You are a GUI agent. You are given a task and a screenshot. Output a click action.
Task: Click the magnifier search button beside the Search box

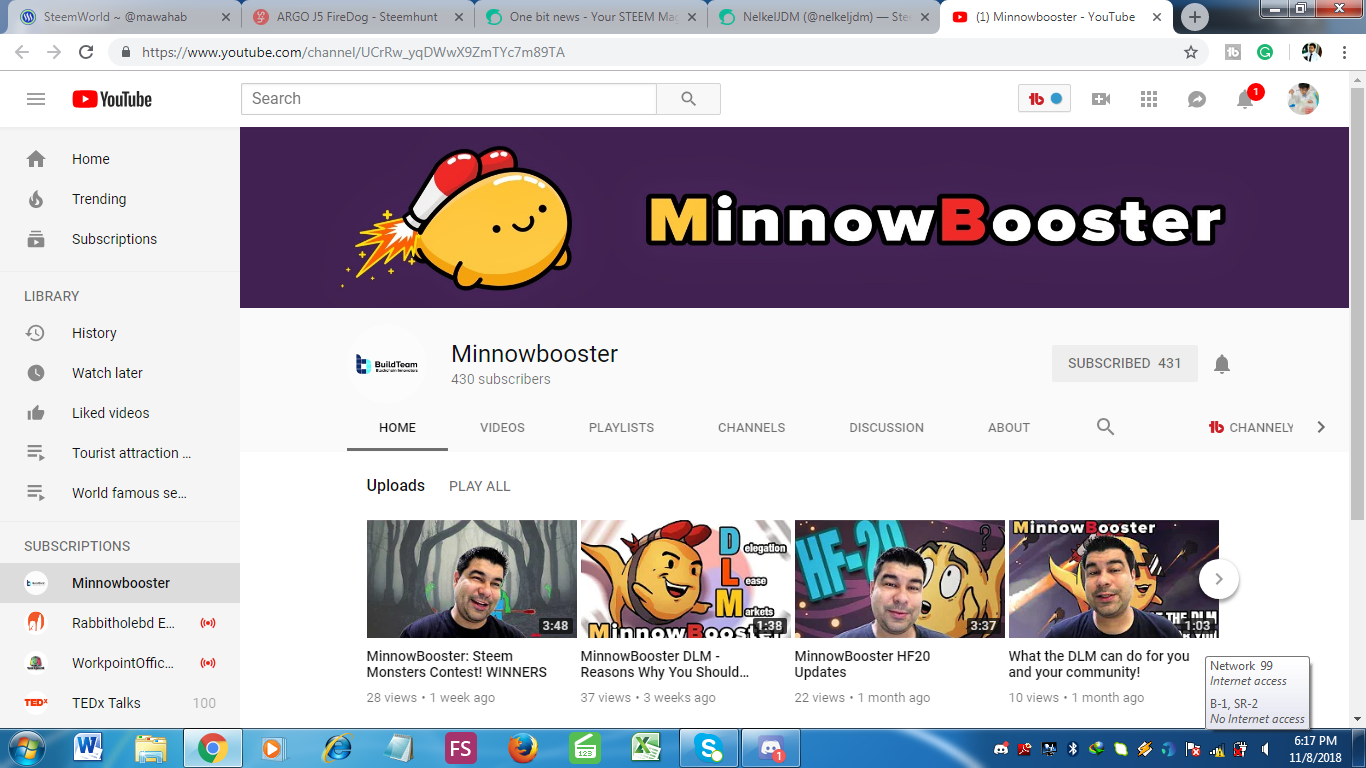tap(688, 99)
